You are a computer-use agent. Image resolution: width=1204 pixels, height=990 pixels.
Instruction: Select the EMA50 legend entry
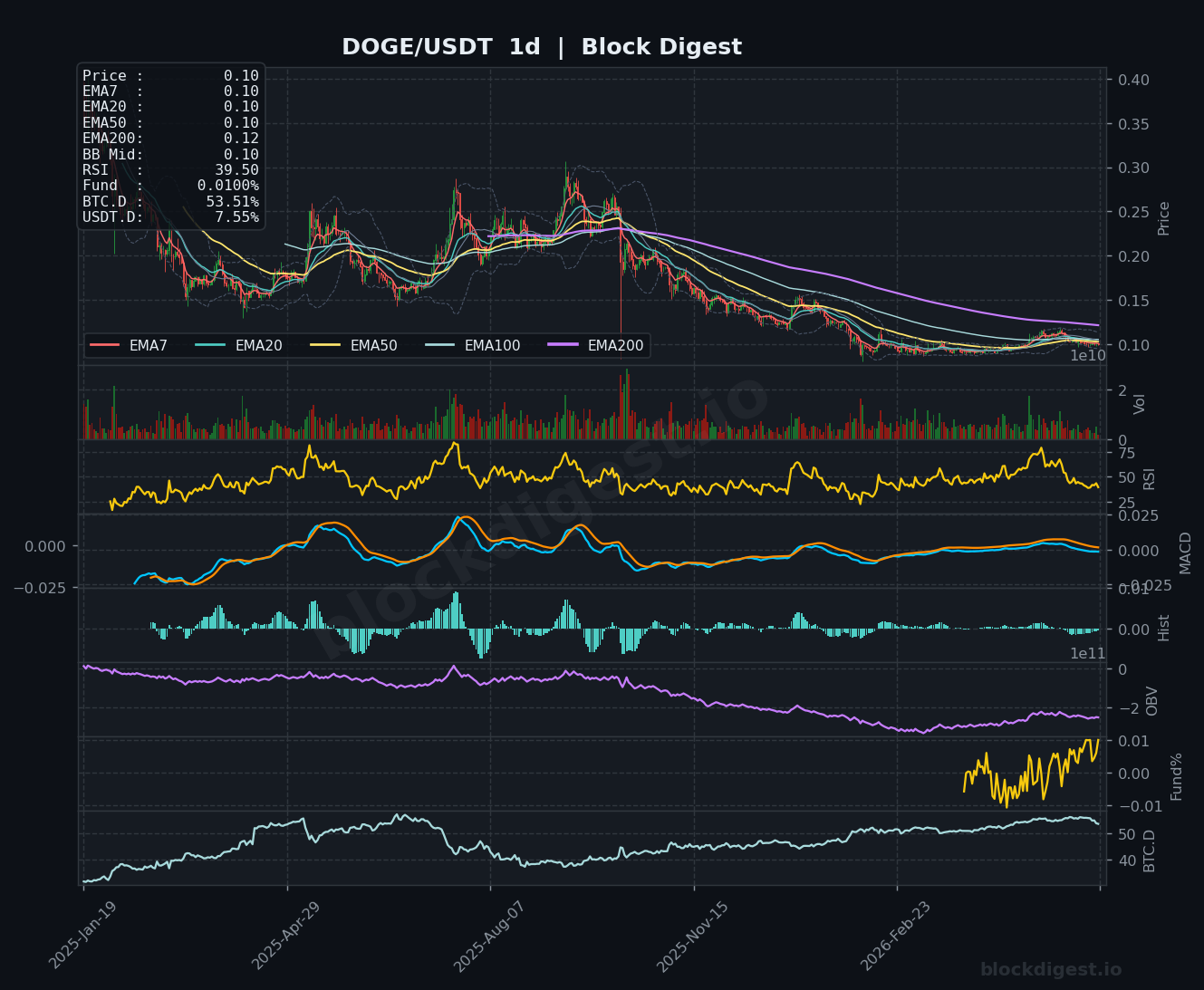(353, 345)
